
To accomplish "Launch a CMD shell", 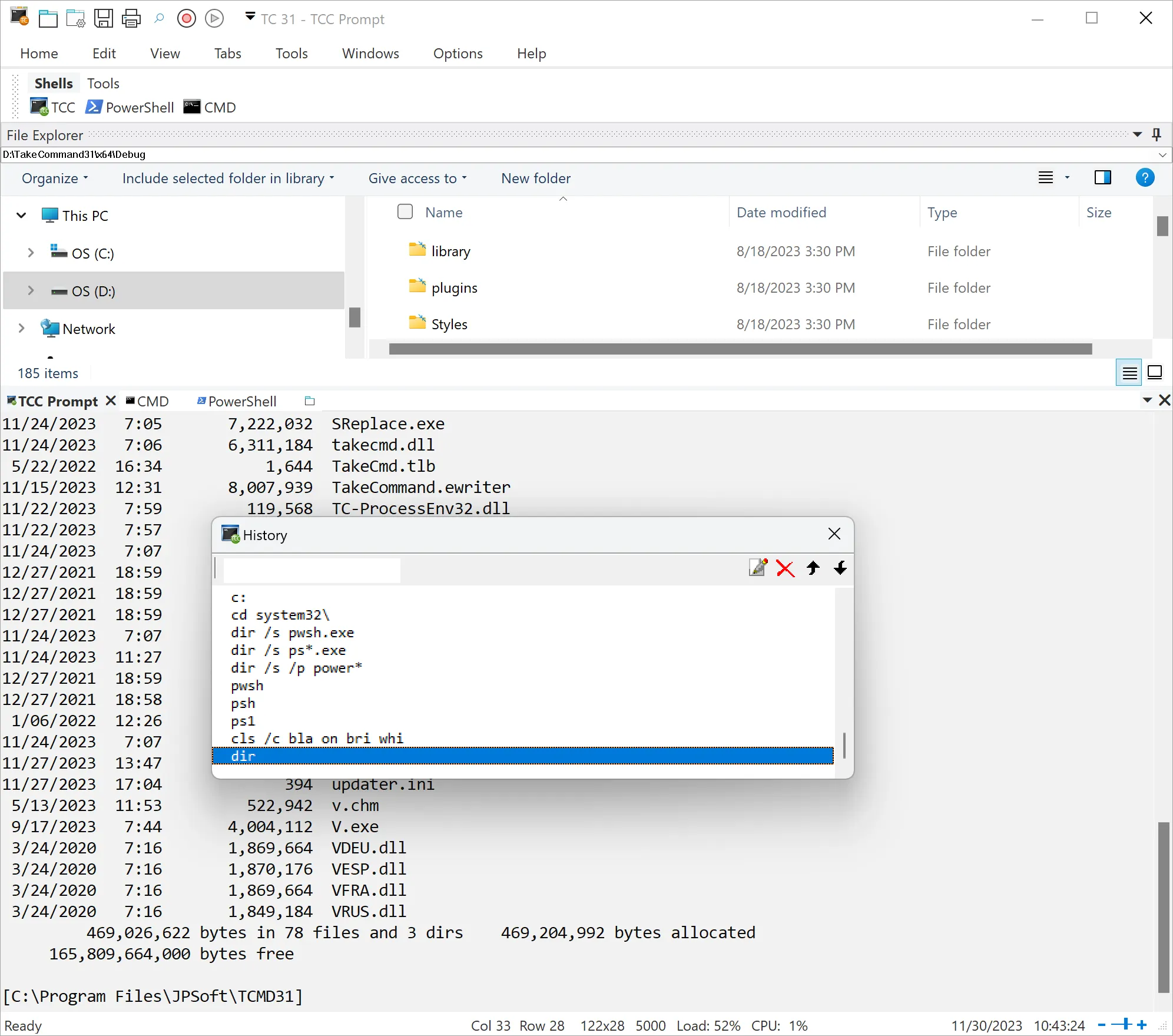I will click(x=210, y=107).
